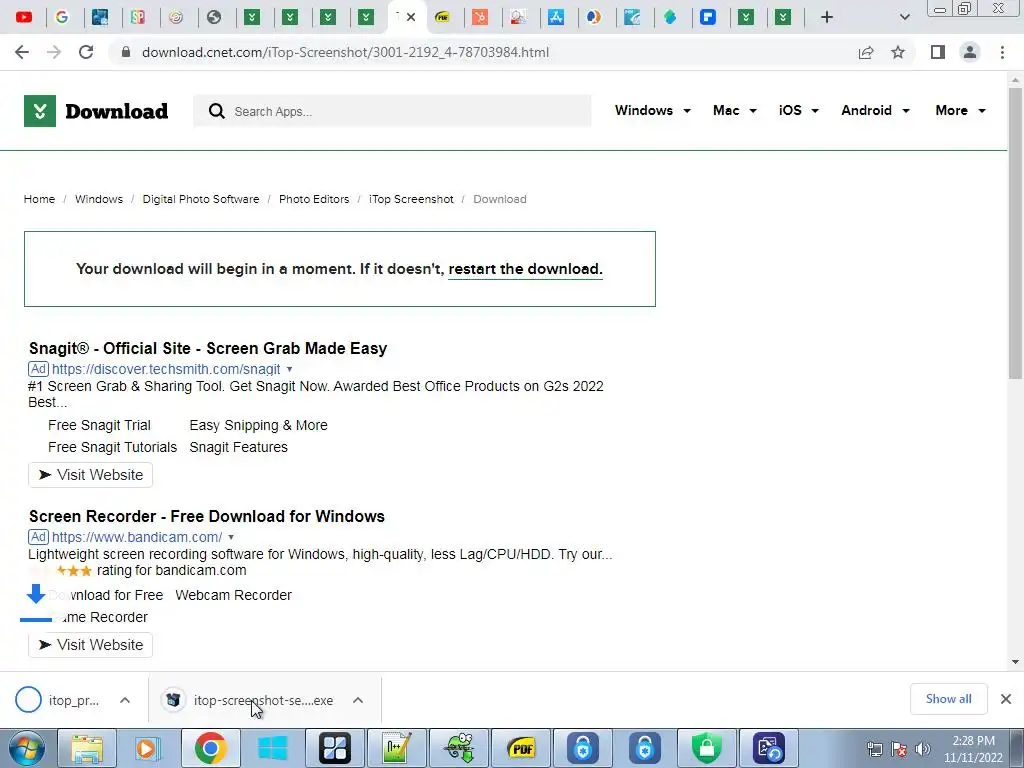Switch to the App Store tab
The image size is (1024, 768).
556,17
